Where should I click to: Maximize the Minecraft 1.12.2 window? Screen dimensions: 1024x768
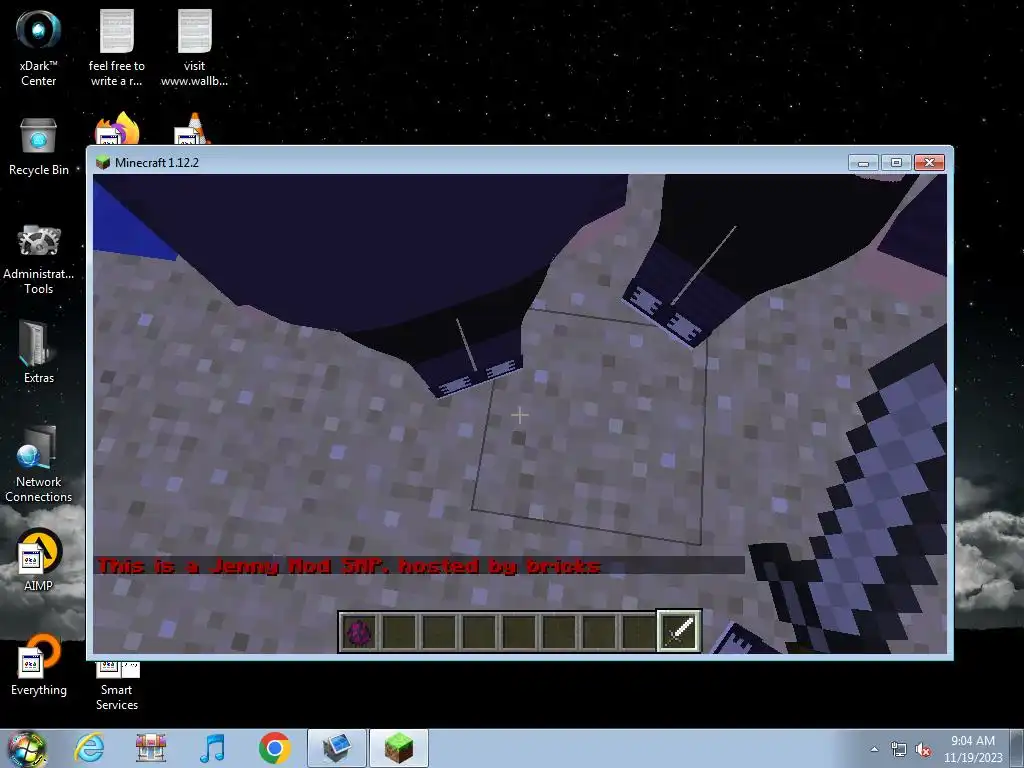click(896, 163)
